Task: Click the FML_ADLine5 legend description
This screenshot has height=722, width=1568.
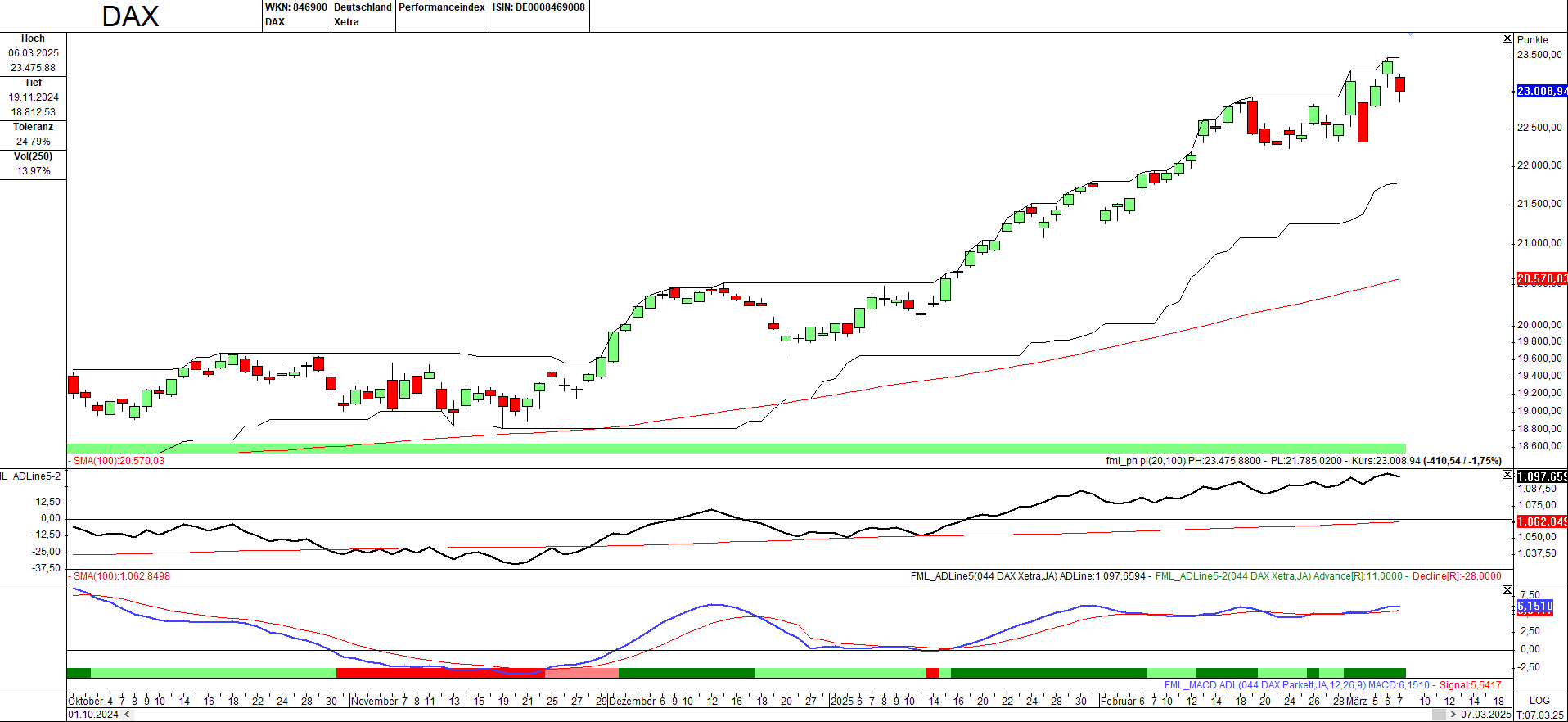Action: pos(1028,576)
